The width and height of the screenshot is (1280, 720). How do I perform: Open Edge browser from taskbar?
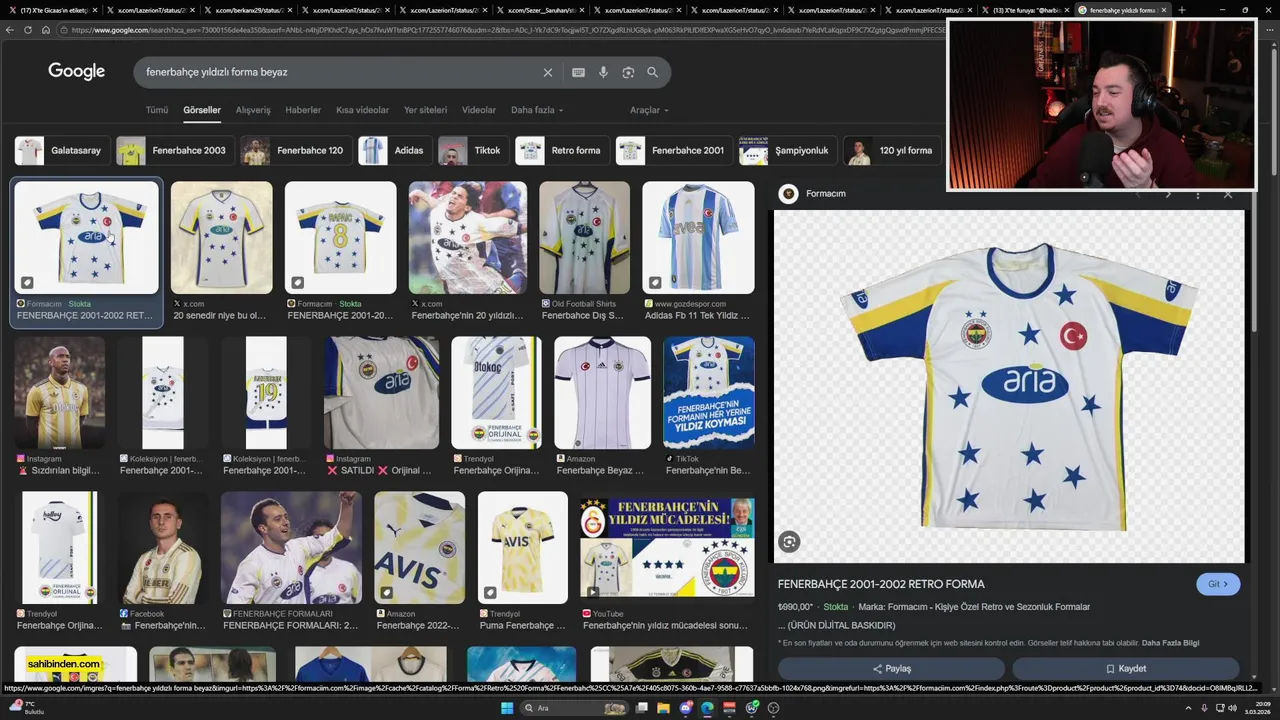708,708
